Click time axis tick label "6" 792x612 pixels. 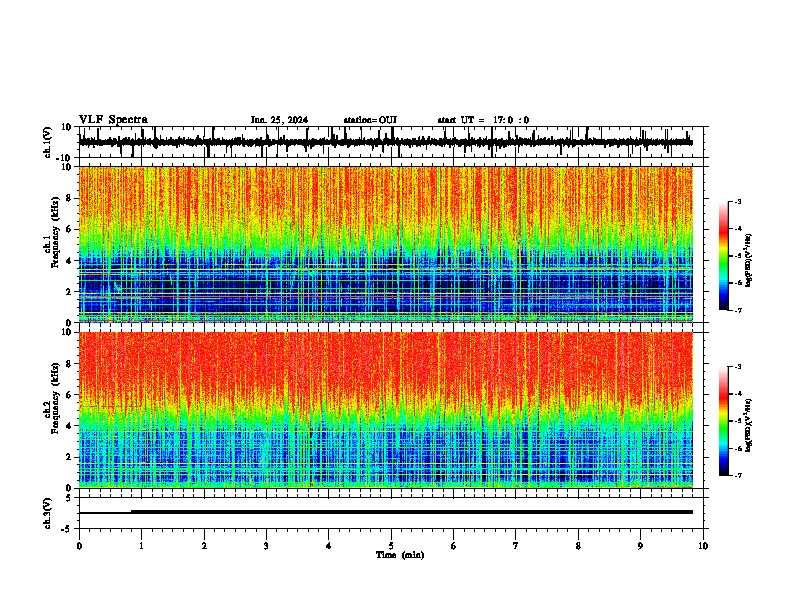coord(454,546)
